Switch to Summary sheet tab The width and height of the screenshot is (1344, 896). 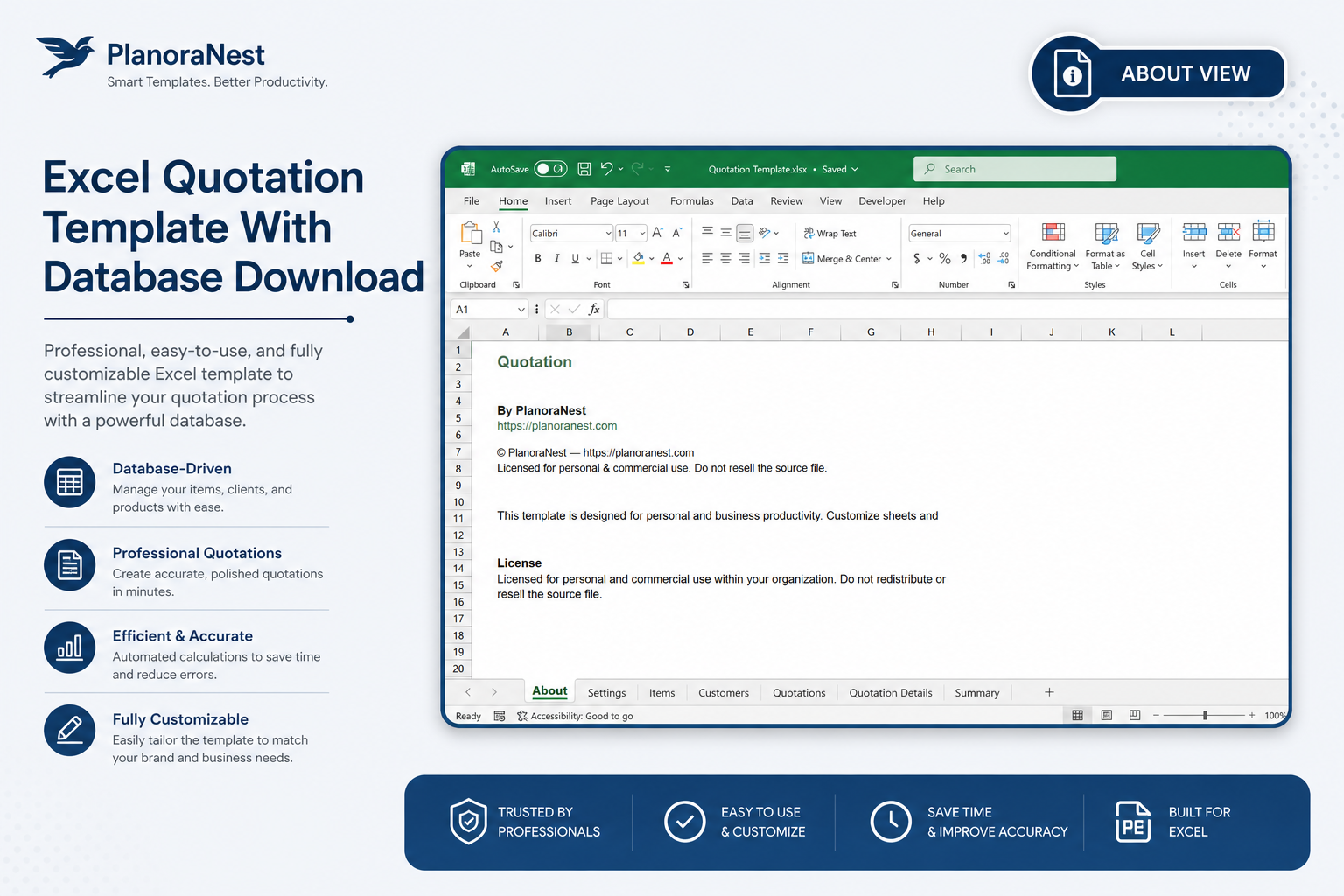click(x=977, y=693)
